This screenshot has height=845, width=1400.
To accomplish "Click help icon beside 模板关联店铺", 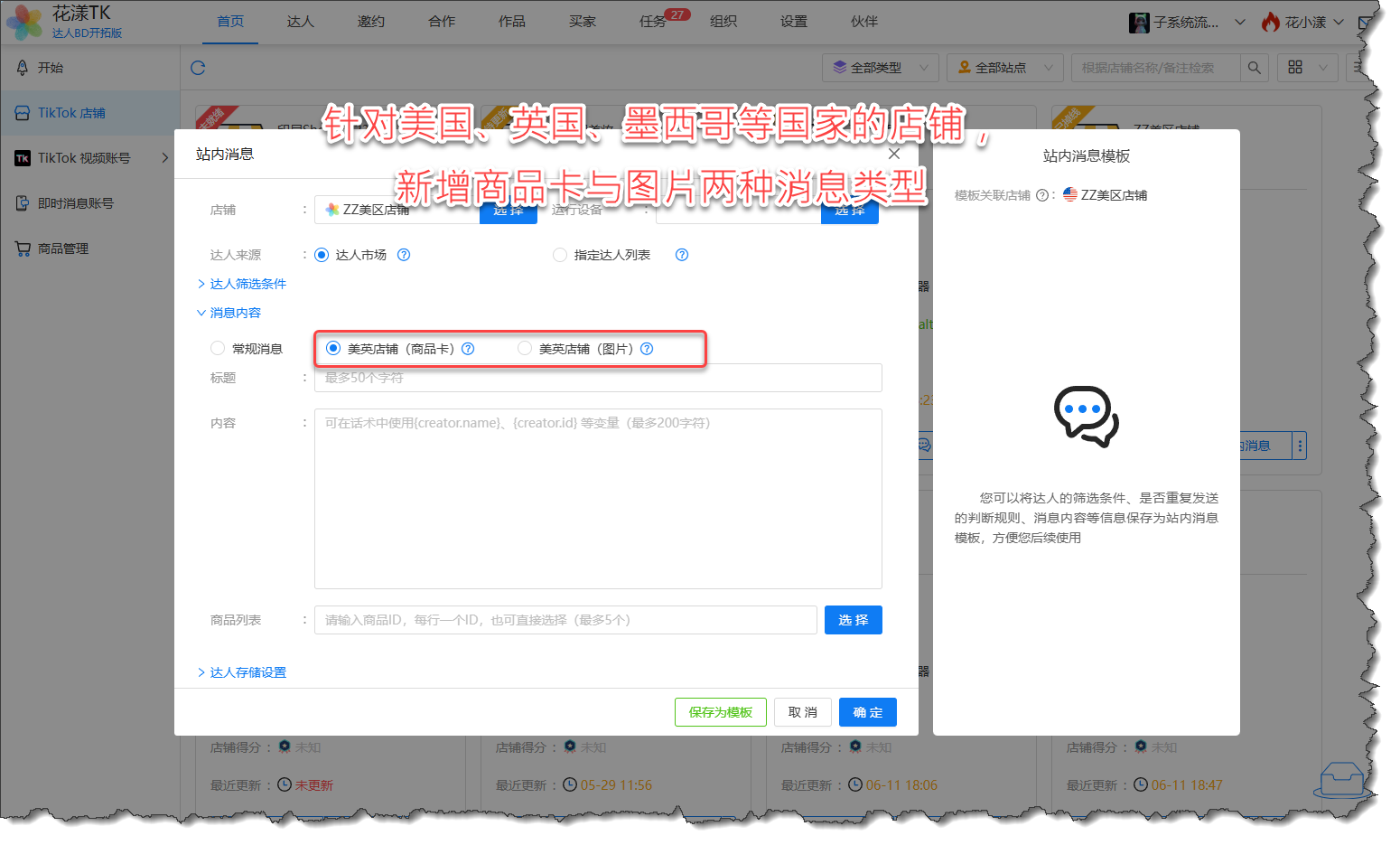I will pos(1041,195).
